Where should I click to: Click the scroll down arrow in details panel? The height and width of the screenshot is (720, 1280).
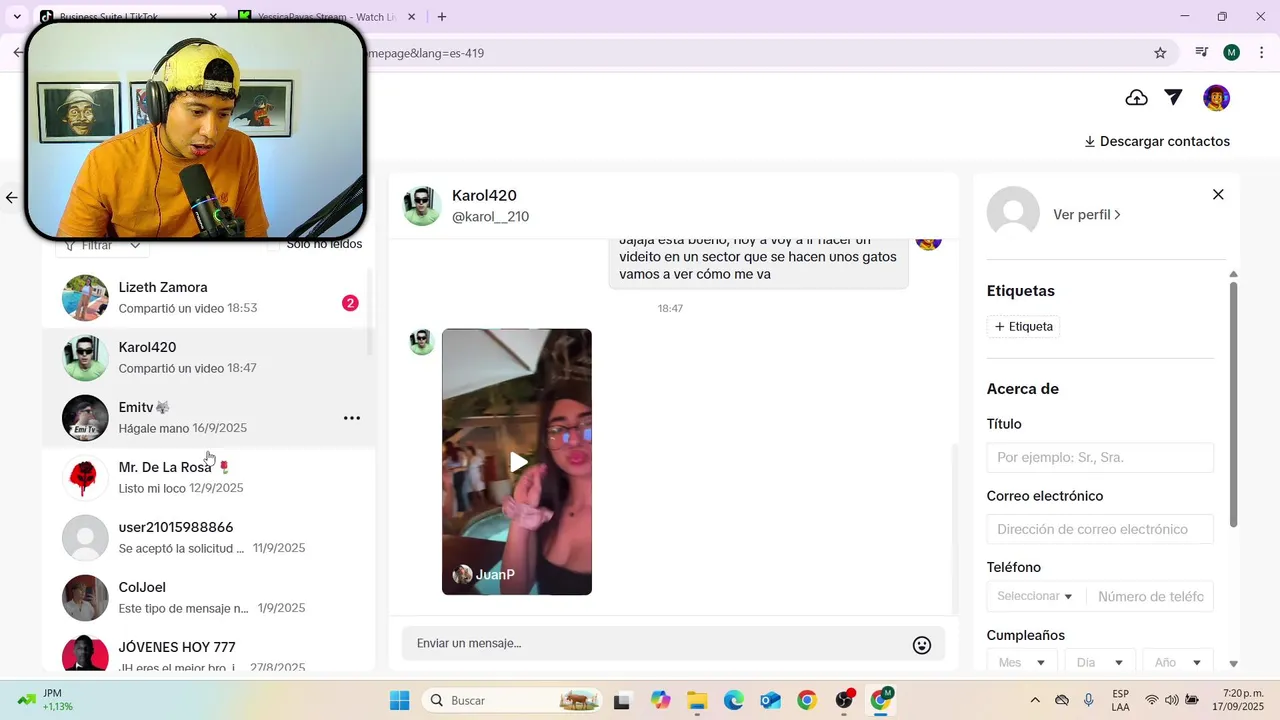click(1233, 664)
